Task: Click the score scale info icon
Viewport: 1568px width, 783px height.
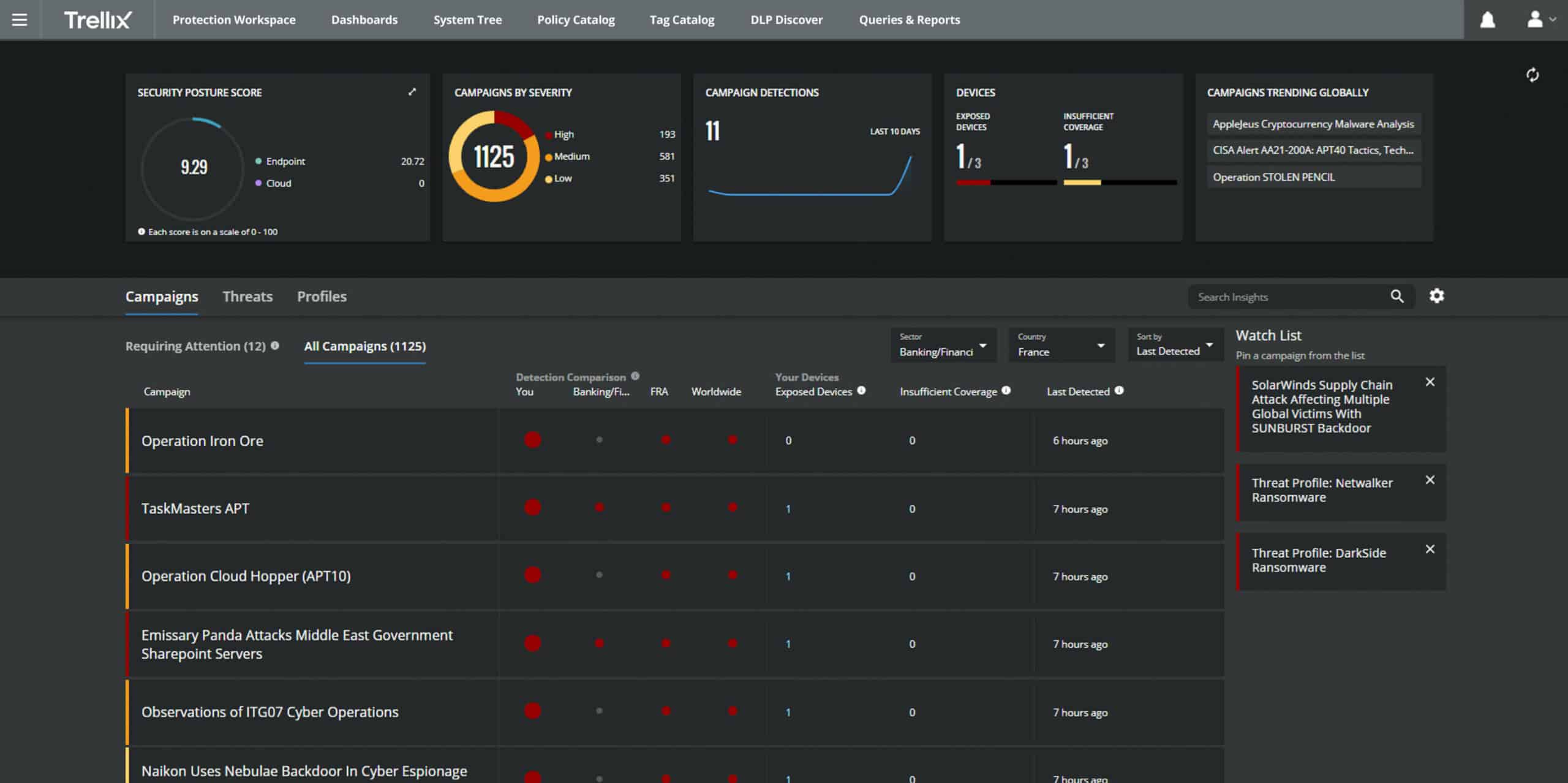Action: click(141, 232)
